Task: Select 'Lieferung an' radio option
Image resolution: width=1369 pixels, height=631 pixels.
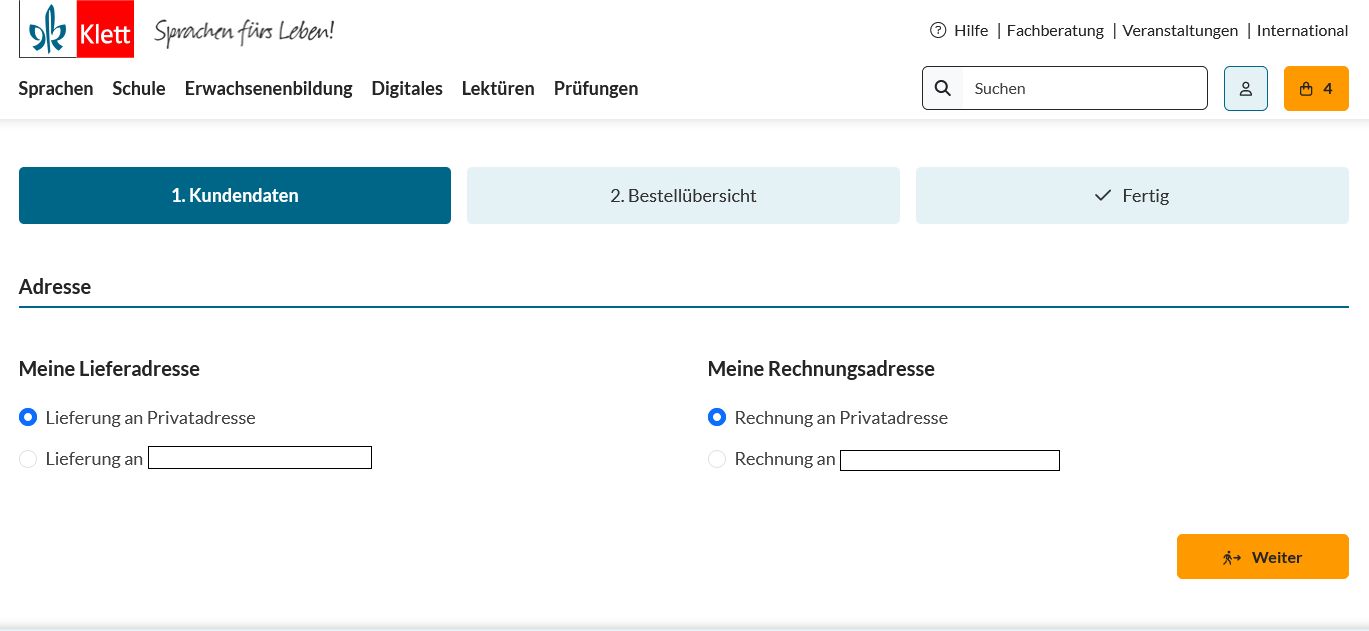Action: (28, 458)
